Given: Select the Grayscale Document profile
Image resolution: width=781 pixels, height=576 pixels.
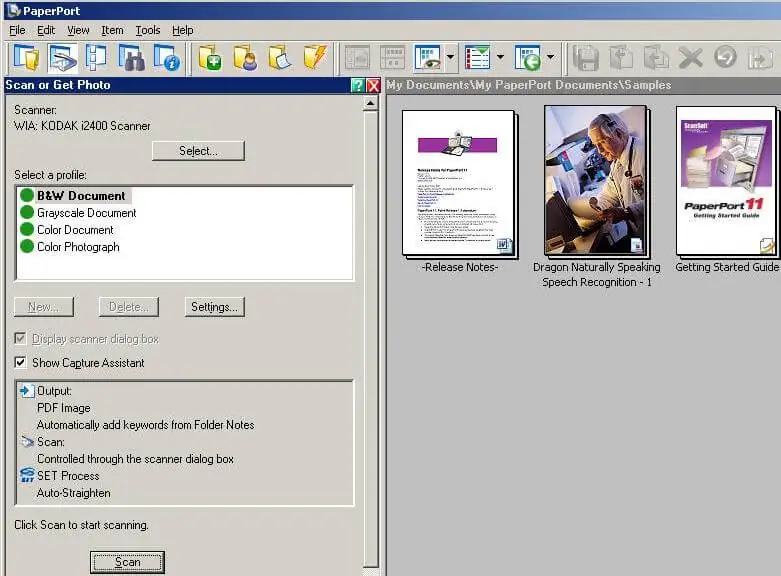Looking at the screenshot, I should pos(86,213).
